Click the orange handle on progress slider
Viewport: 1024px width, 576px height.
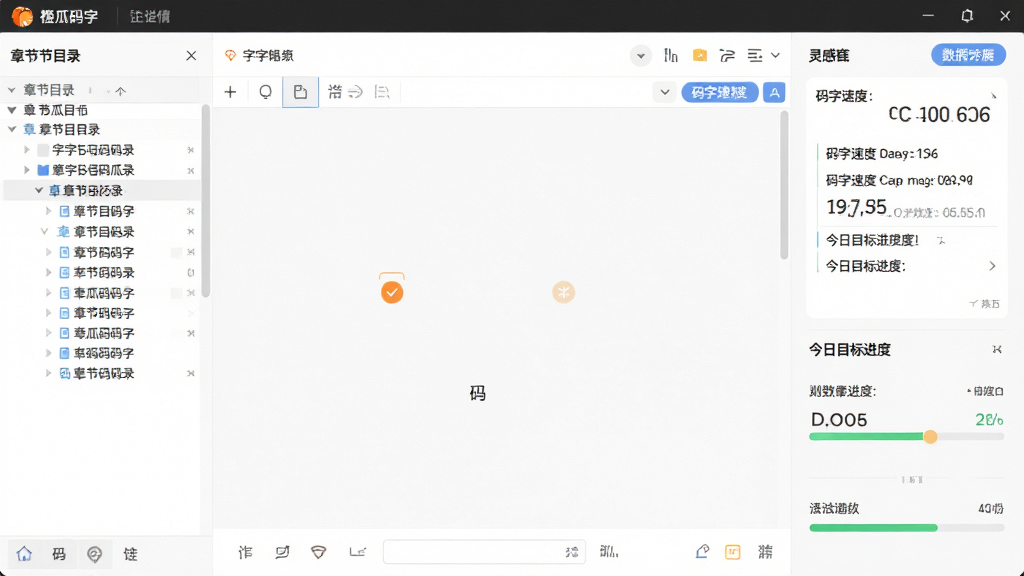point(930,437)
